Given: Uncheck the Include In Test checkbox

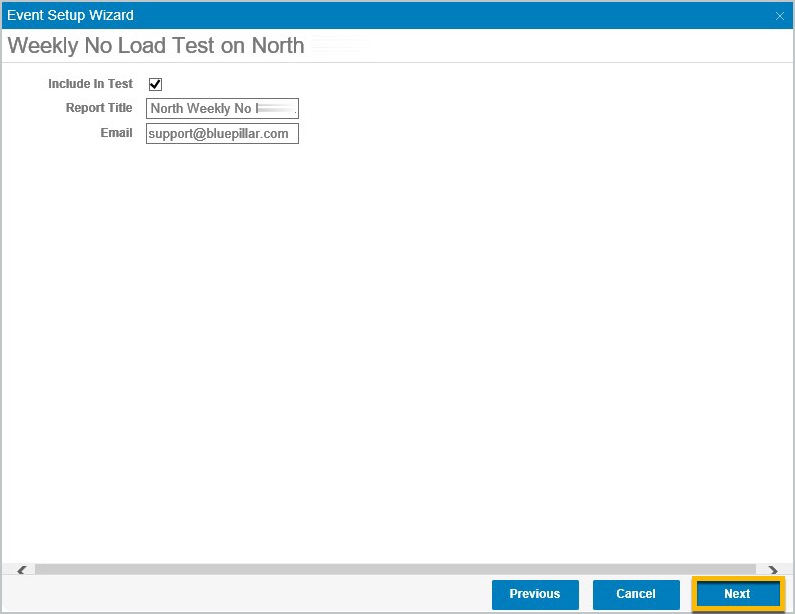Looking at the screenshot, I should coord(155,84).
